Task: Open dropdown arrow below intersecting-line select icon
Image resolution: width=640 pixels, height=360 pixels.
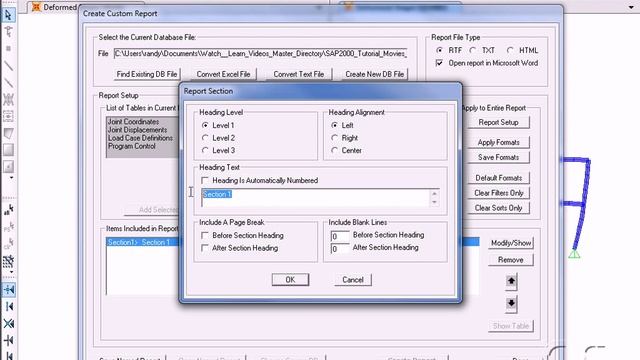Action: [x=11, y=272]
